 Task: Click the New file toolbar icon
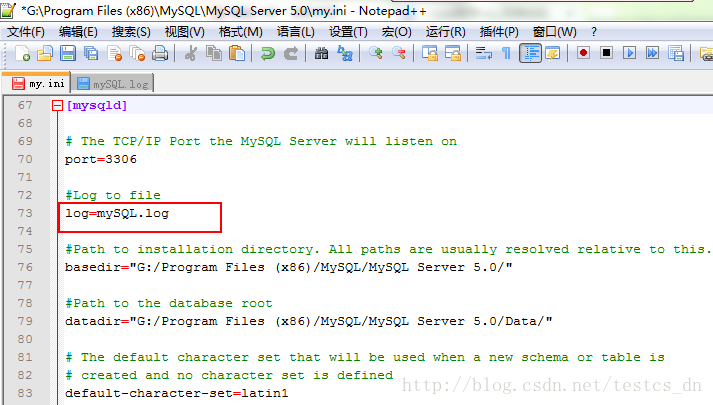[22, 53]
